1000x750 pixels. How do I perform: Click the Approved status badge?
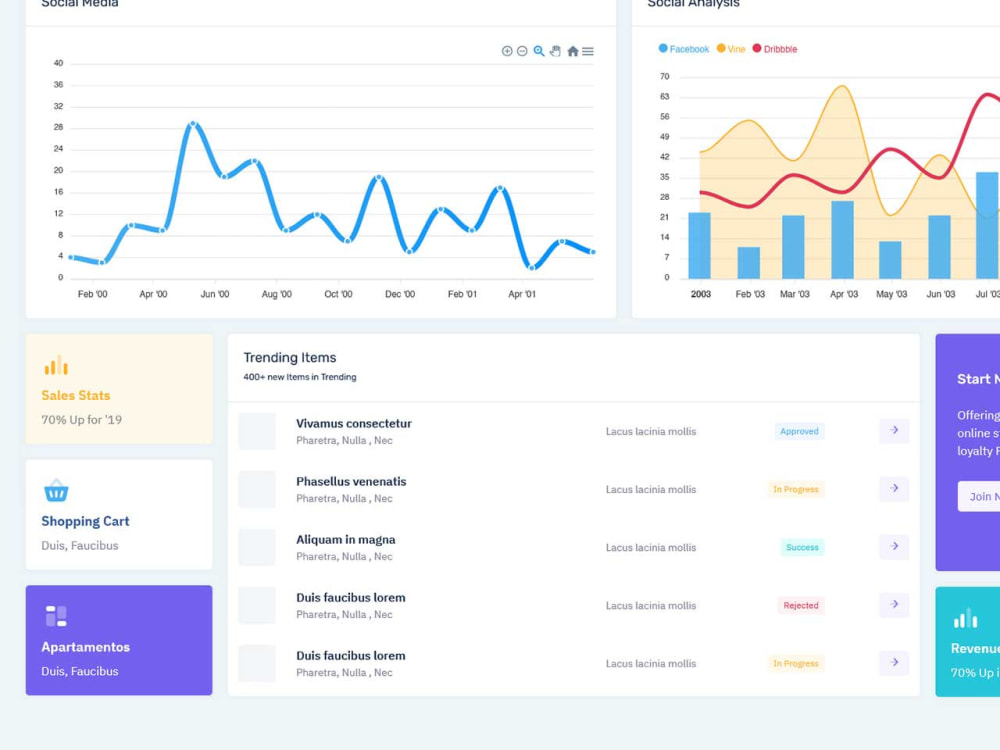click(x=799, y=431)
